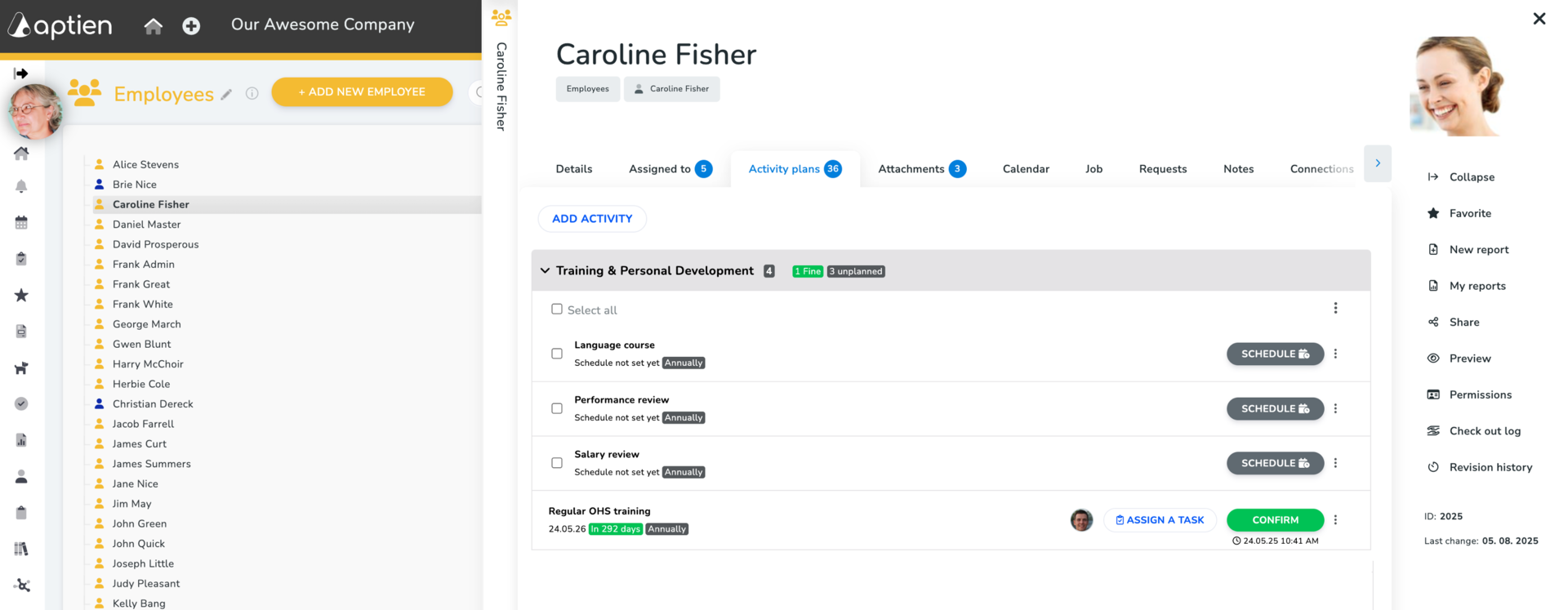1568x610 pixels.
Task: Select Brie Nice in employee list
Action: [x=135, y=185]
